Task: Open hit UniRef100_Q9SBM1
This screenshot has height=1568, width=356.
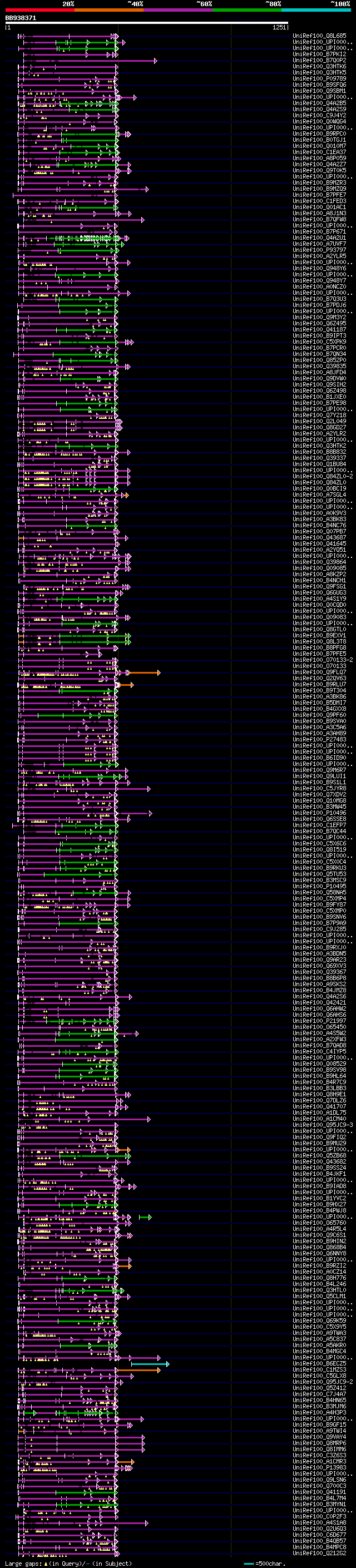Action: tap(319, 91)
